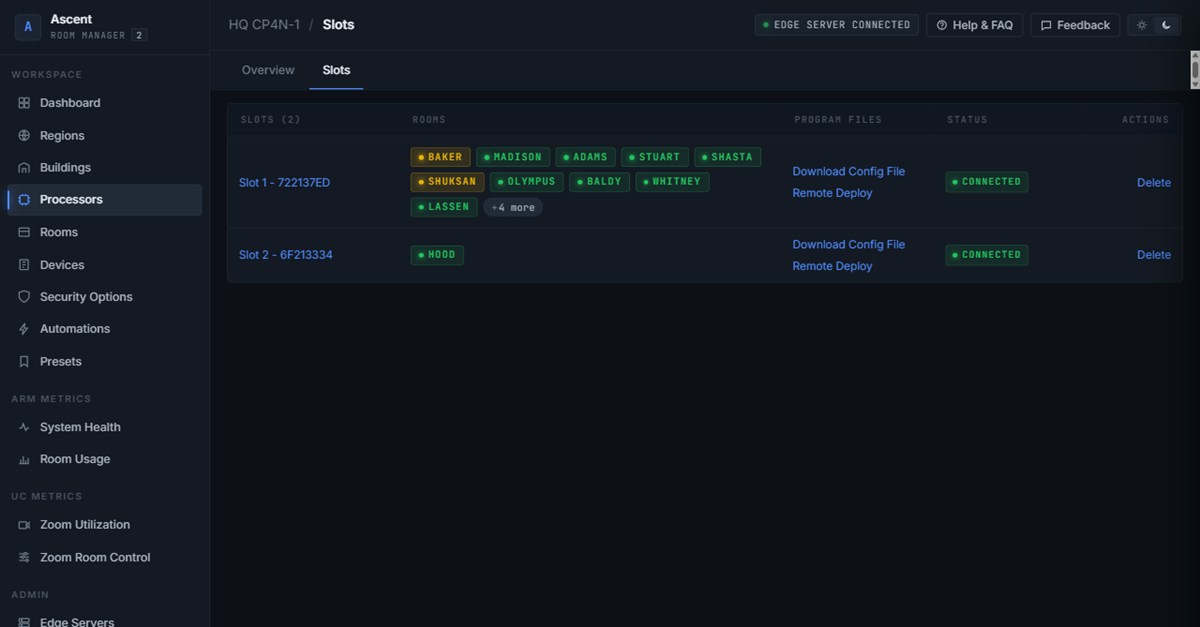Screen dimensions: 1200x627
Task: Download Config File for Slot 2
Action: pos(848,244)
